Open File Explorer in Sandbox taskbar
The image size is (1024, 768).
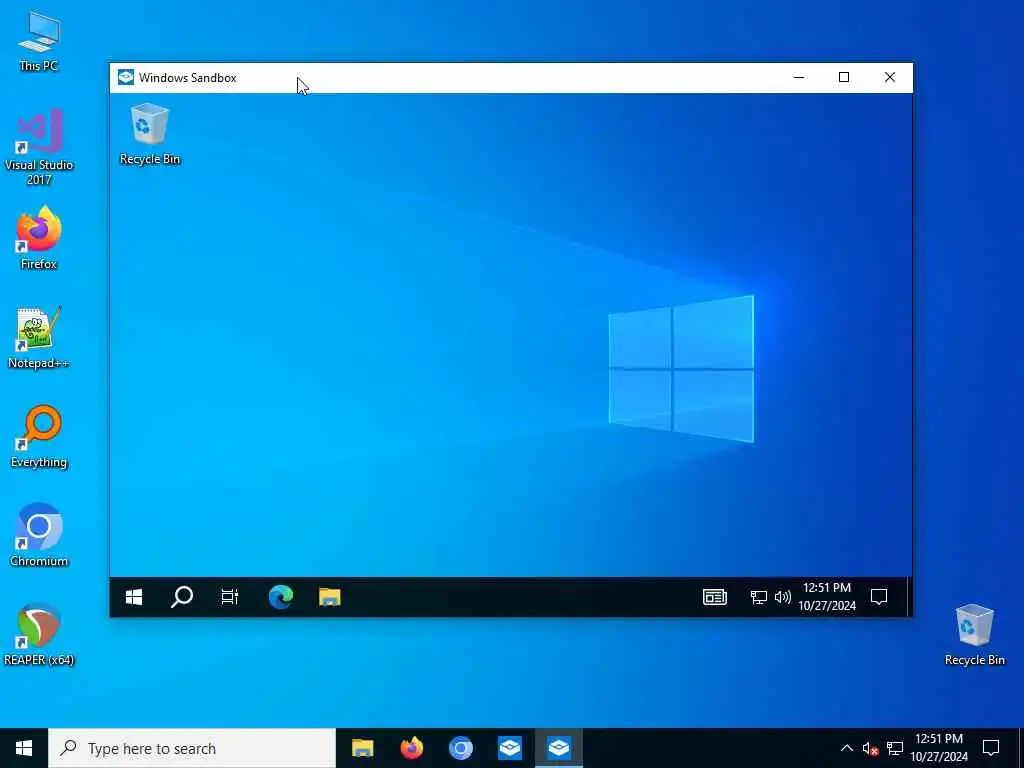click(330, 597)
